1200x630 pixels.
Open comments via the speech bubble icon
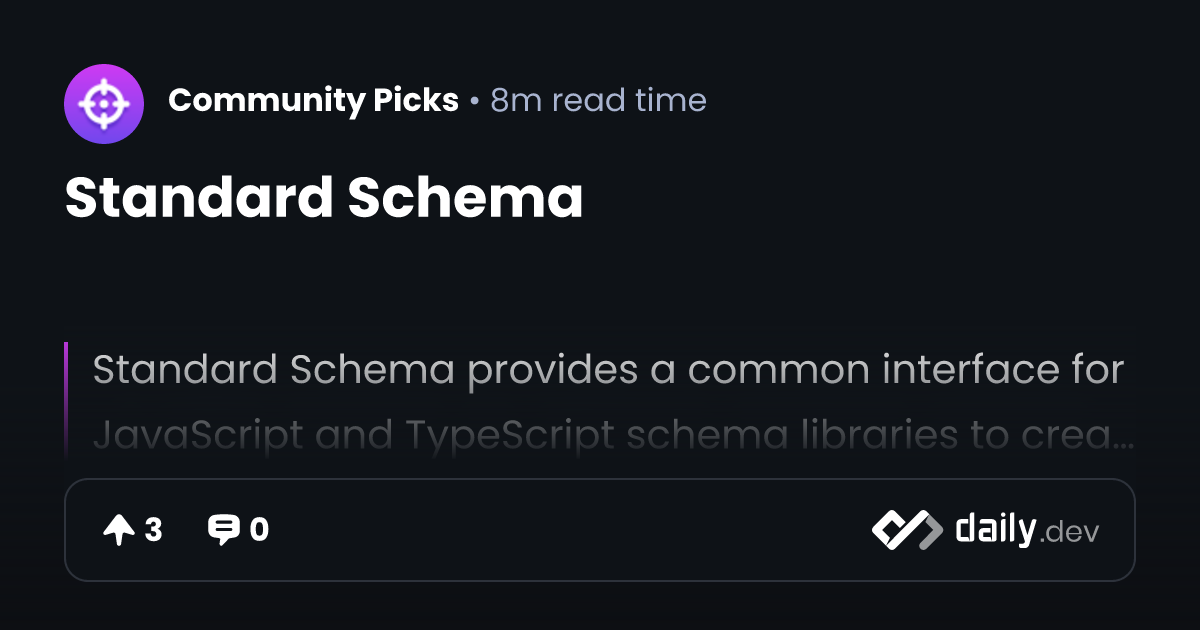223,530
